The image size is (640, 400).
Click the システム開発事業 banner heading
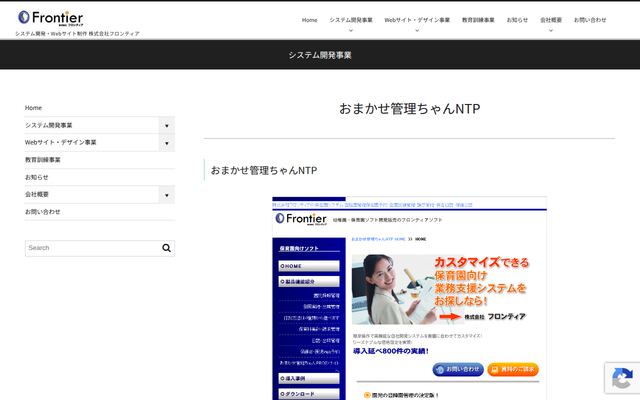320,55
